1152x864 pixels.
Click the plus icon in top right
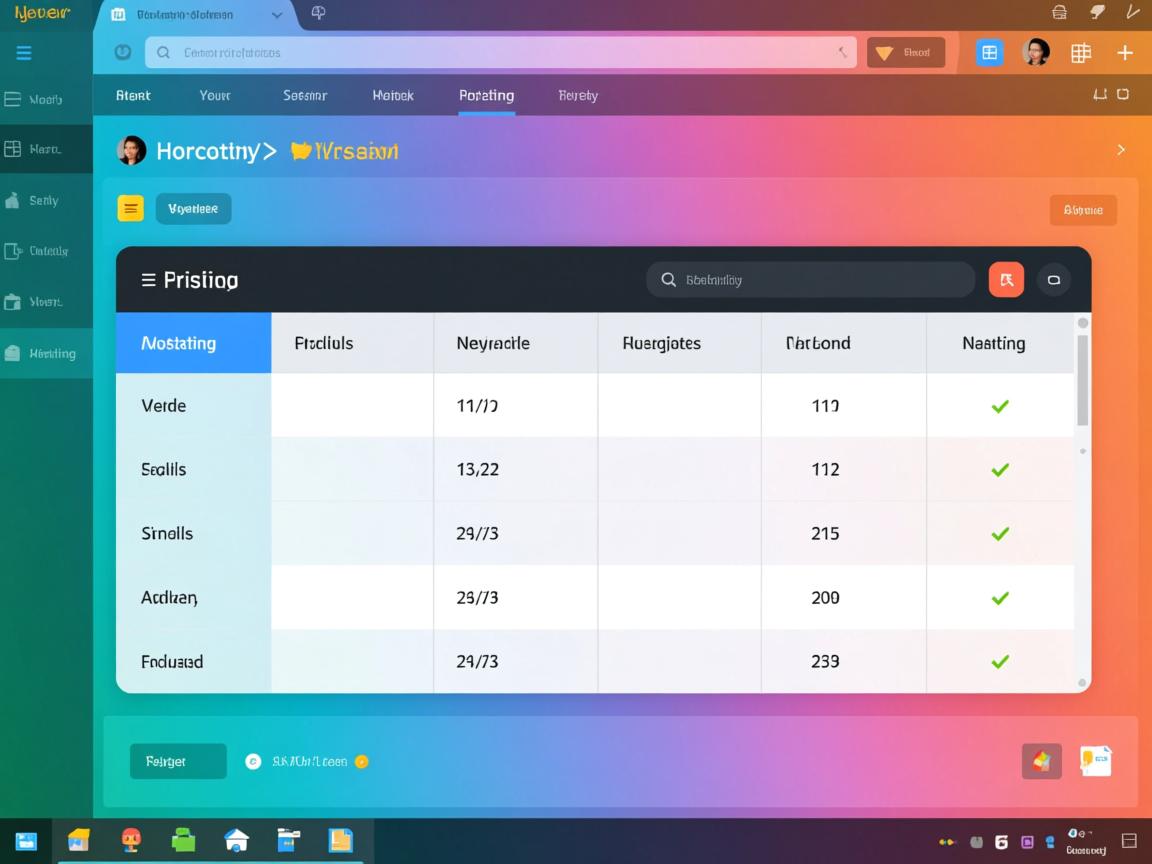1125,53
